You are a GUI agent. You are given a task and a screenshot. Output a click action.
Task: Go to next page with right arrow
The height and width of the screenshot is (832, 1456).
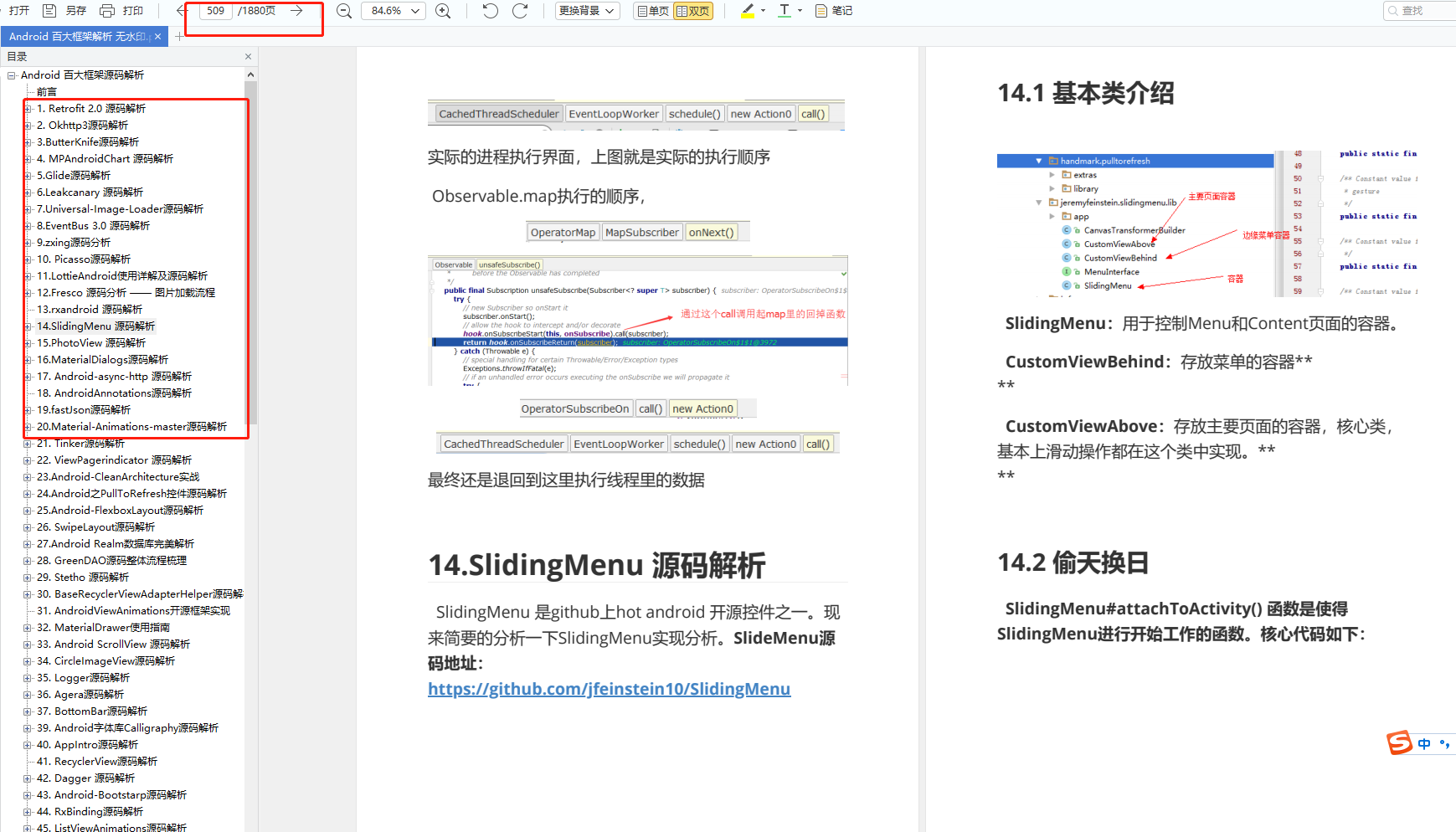296,11
